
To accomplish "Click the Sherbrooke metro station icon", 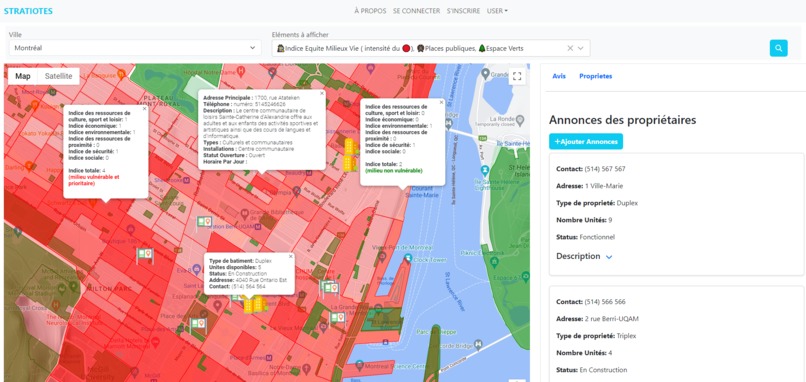I will 187,180.
